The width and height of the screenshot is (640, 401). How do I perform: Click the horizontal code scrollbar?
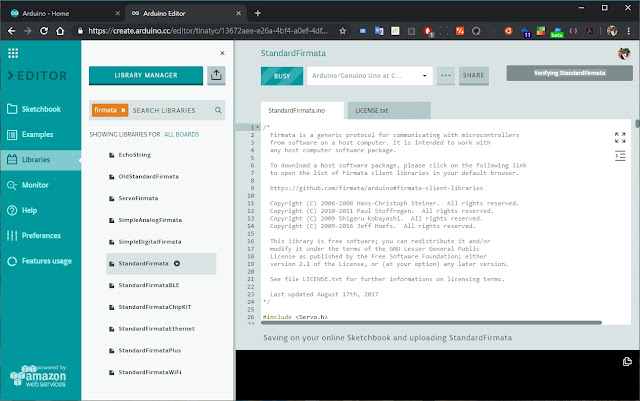coord(431,323)
